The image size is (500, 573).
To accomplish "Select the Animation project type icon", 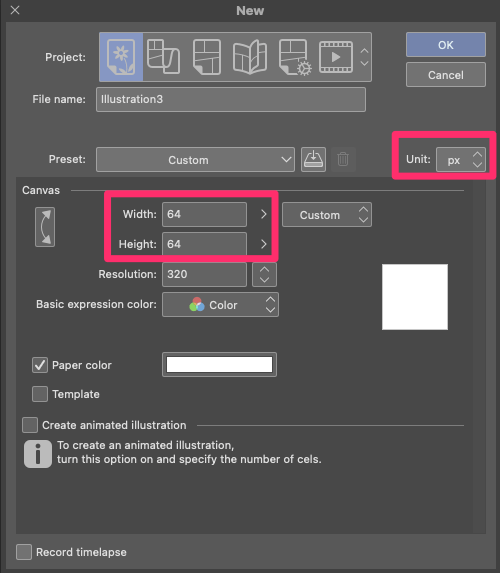I will [336, 57].
